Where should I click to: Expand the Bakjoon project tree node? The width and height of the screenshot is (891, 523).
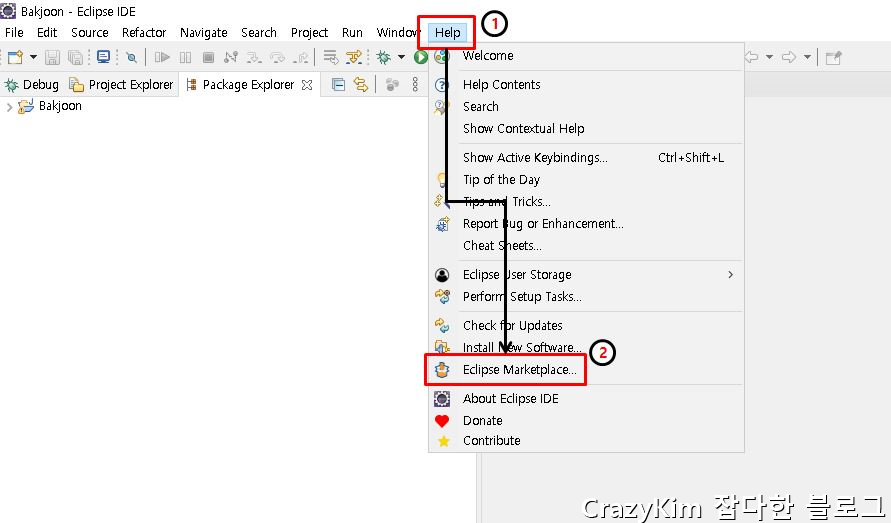(9, 106)
